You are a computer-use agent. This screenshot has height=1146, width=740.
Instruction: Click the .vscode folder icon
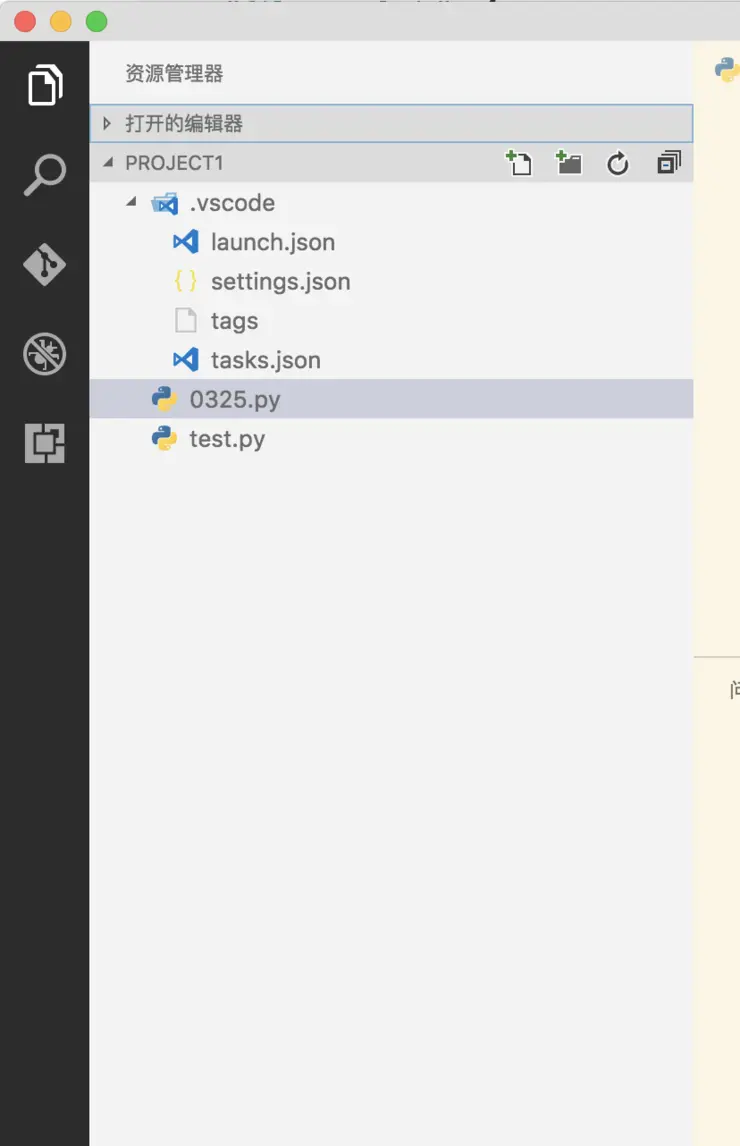165,203
